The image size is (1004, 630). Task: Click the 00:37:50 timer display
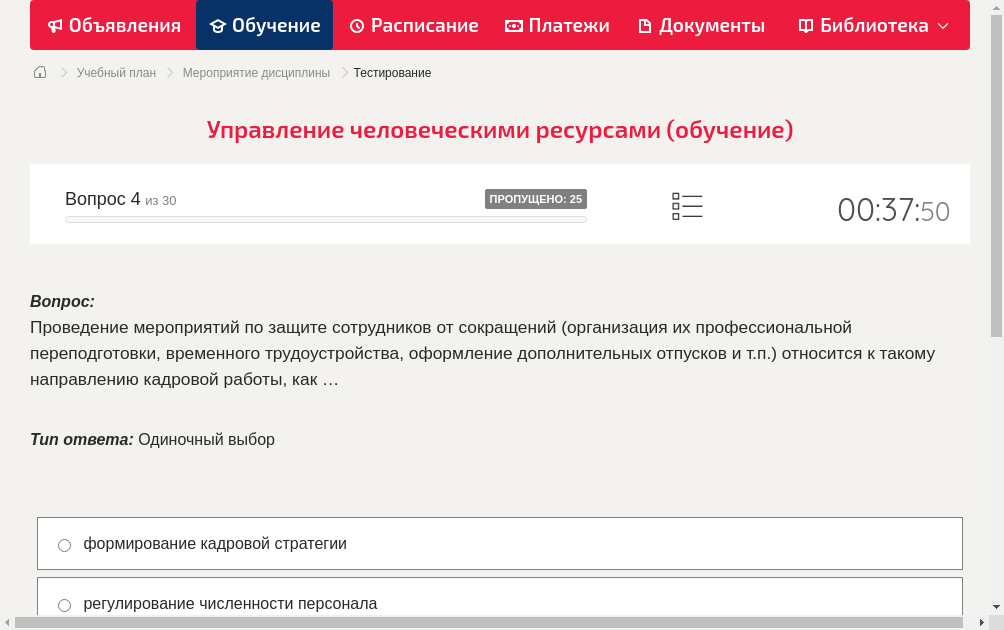coord(893,211)
